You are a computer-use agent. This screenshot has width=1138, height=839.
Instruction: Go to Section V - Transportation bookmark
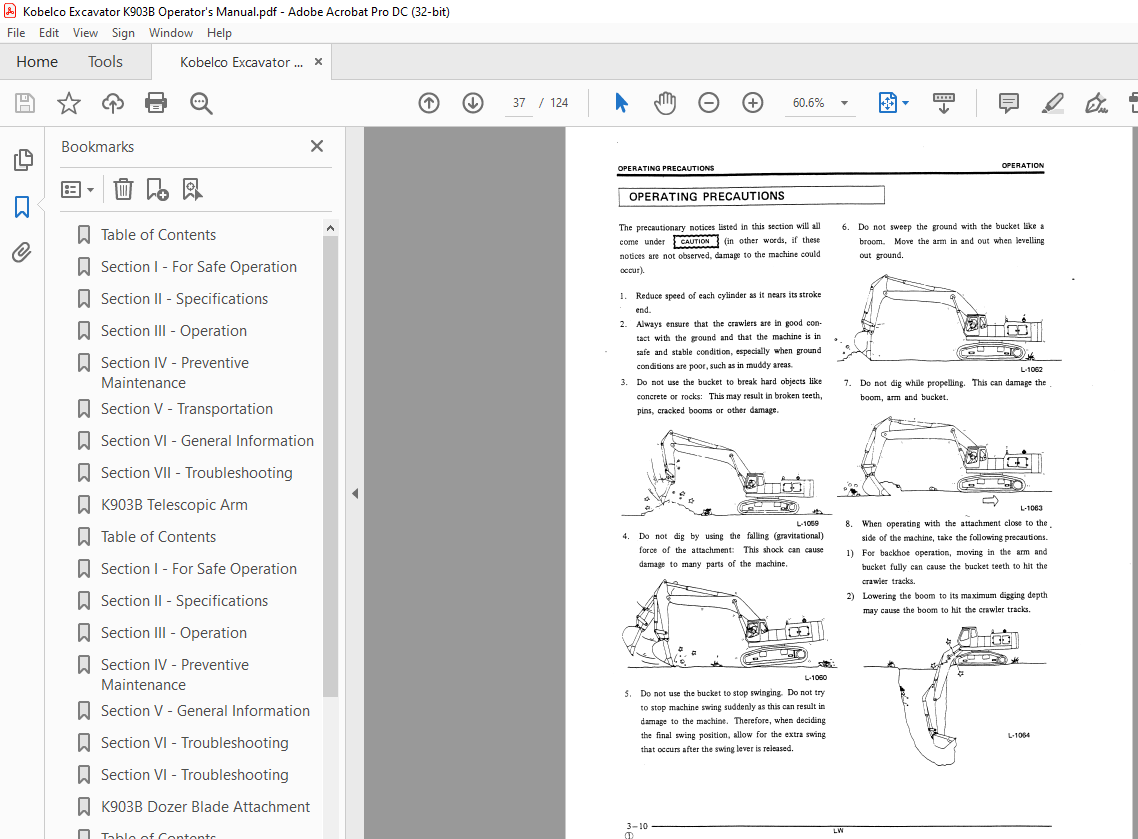point(187,409)
